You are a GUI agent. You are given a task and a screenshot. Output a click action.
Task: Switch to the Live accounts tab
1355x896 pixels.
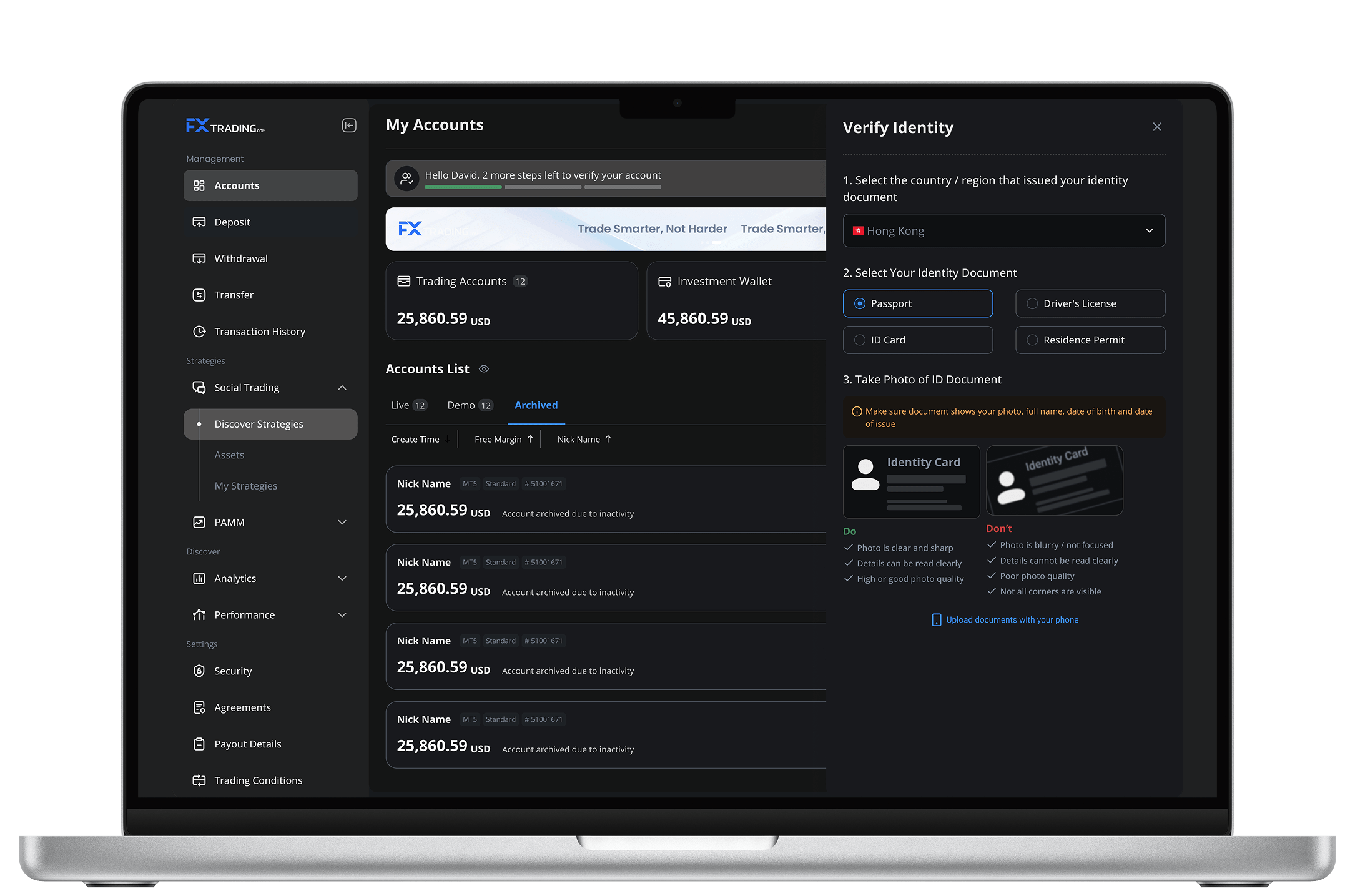pyautogui.click(x=408, y=406)
